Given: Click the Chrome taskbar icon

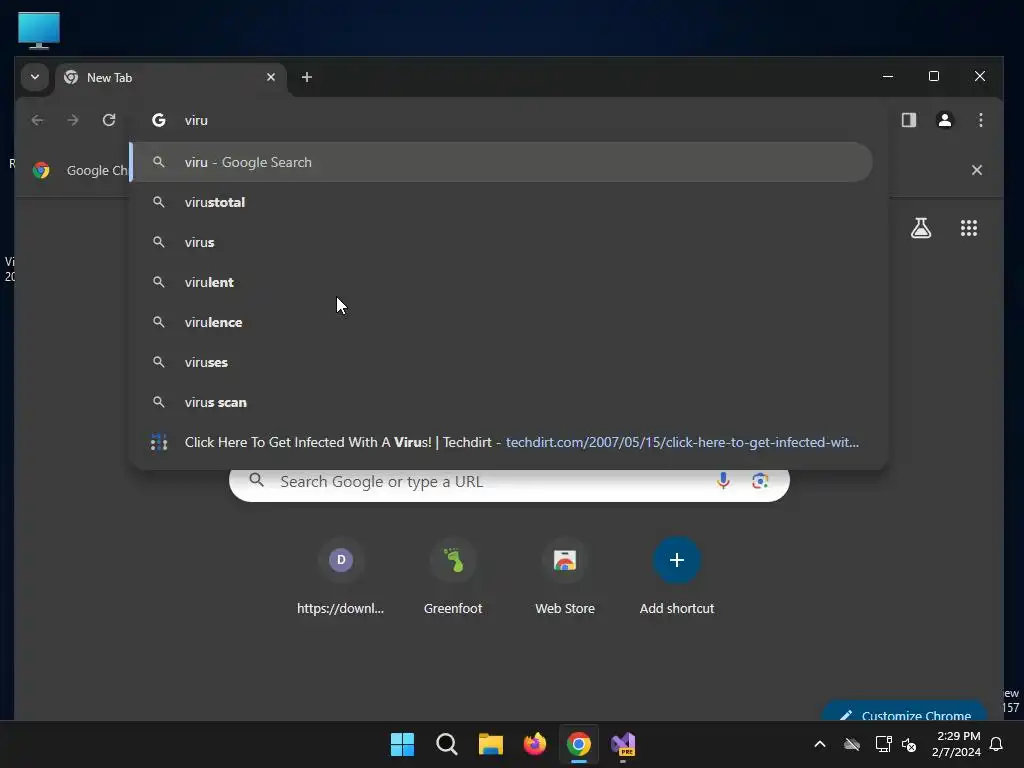Looking at the screenshot, I should [579, 744].
